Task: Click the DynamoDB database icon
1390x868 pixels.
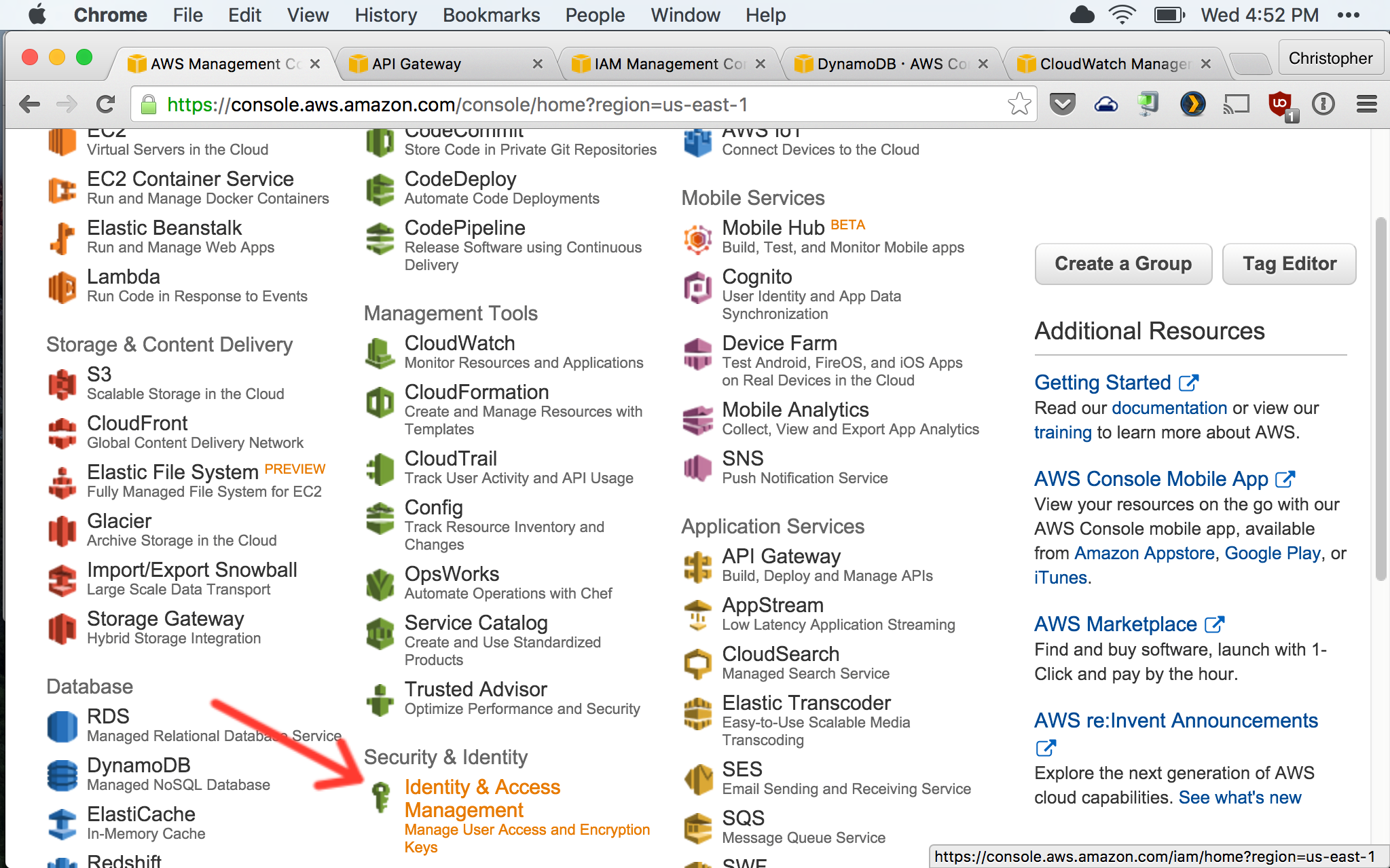Action: coord(62,775)
